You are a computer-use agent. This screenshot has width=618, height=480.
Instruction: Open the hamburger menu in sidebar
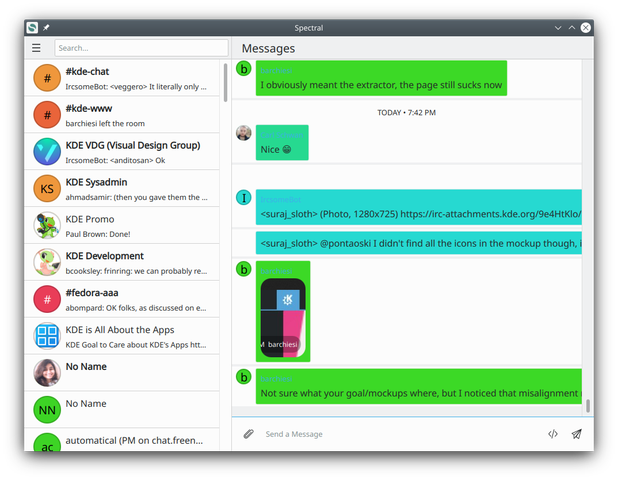36,48
